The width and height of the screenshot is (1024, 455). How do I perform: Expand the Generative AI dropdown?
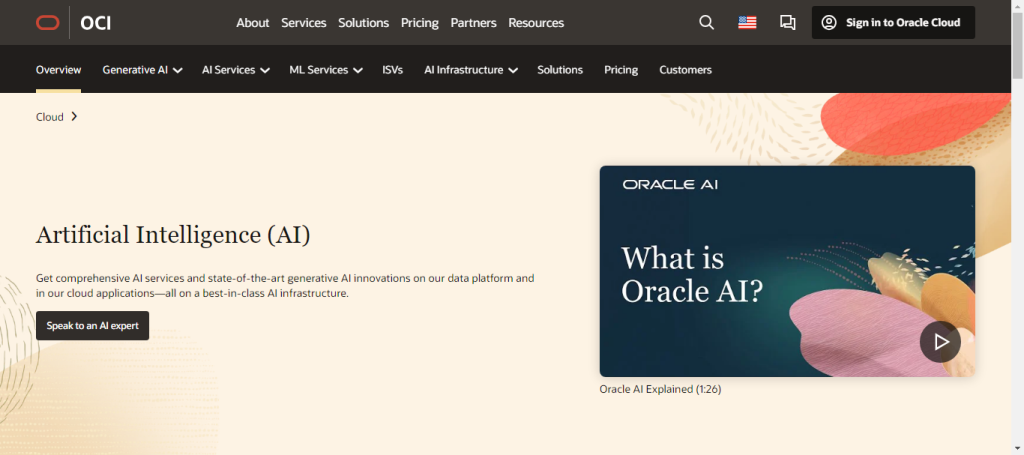[142, 70]
